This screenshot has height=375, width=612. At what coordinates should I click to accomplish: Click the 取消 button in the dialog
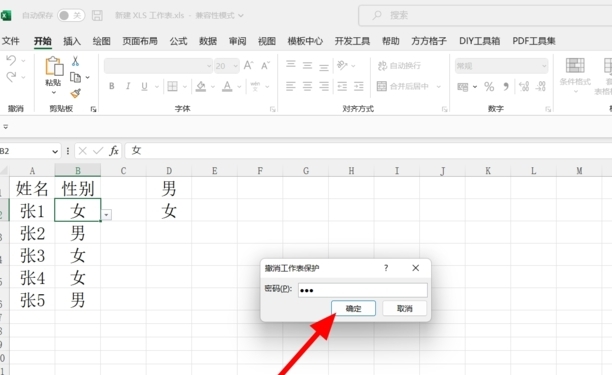pyautogui.click(x=404, y=308)
